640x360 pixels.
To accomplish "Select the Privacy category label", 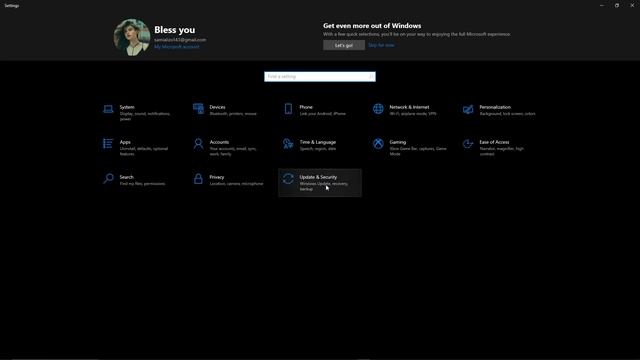I will (217, 178).
